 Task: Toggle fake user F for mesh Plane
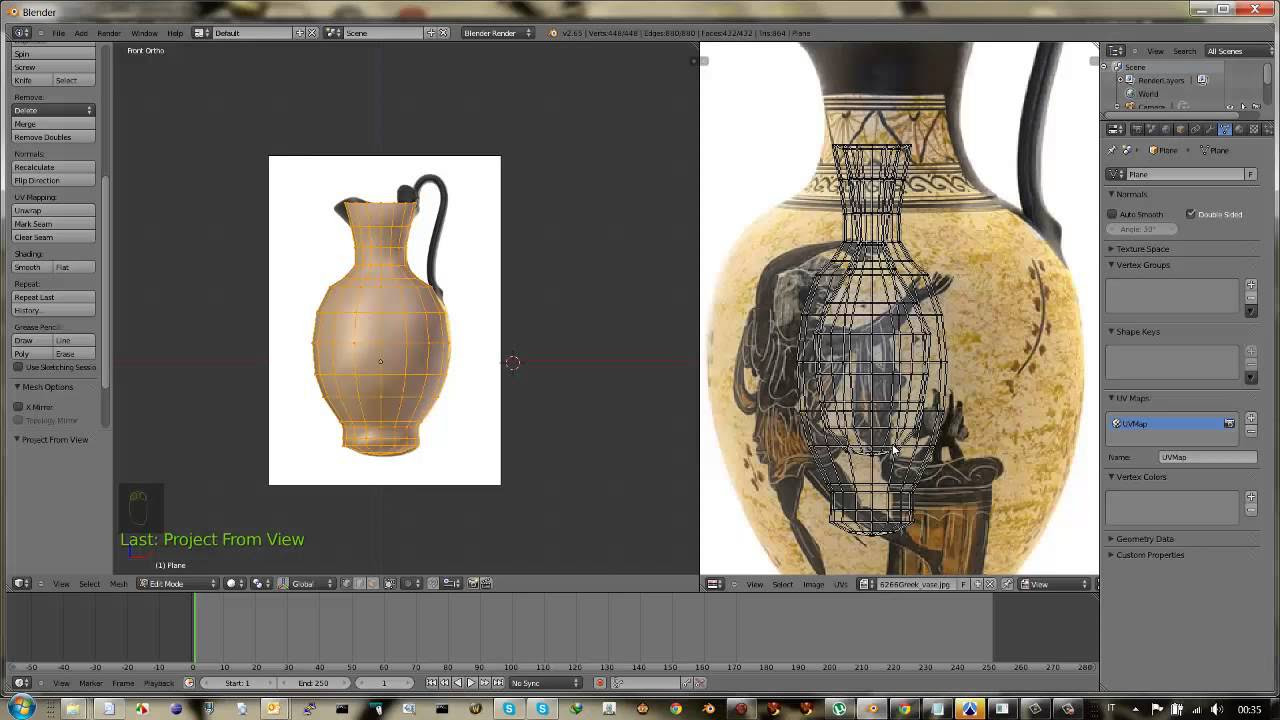click(x=1250, y=174)
